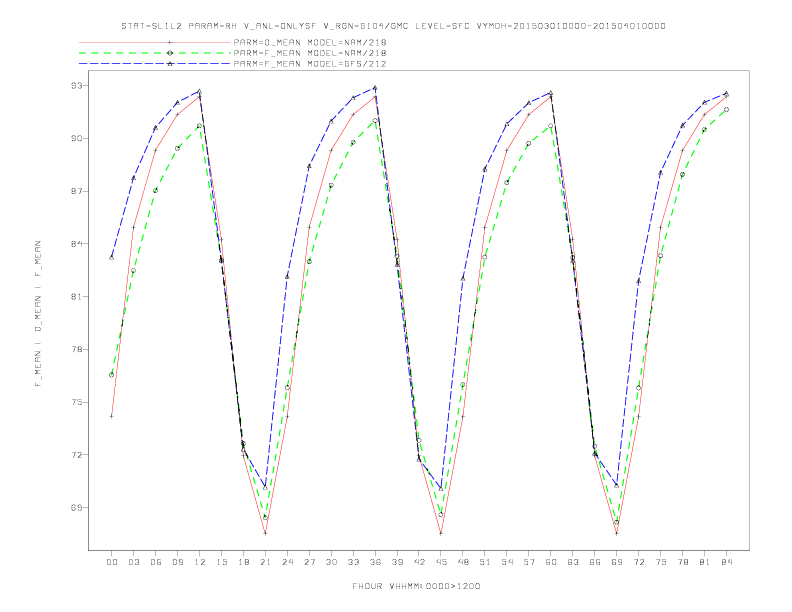Click blue GFS peak triangle at hour 36

(x=375, y=88)
